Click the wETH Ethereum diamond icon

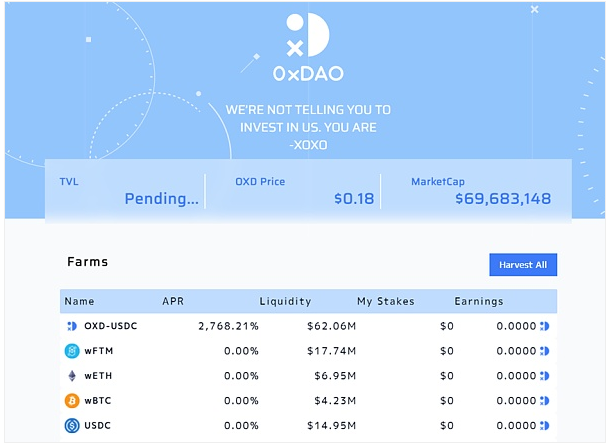[x=72, y=376]
